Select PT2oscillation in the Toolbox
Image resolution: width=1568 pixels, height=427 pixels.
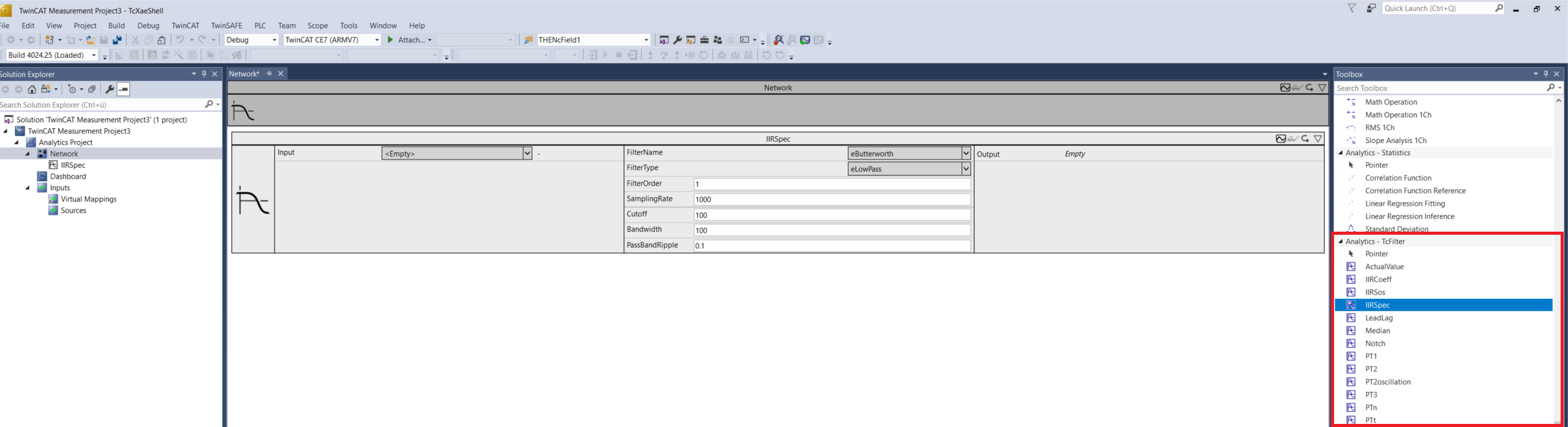click(x=1388, y=382)
